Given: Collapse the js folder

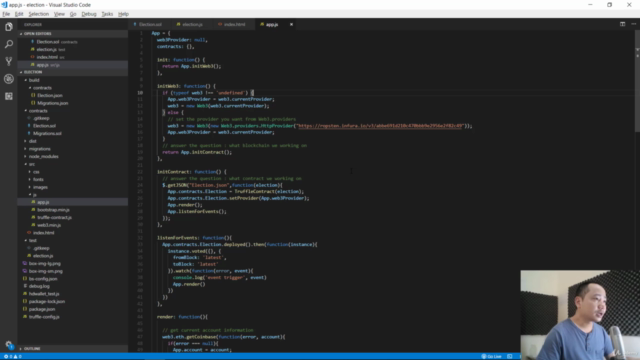Looking at the screenshot, I should click(x=73, y=195).
